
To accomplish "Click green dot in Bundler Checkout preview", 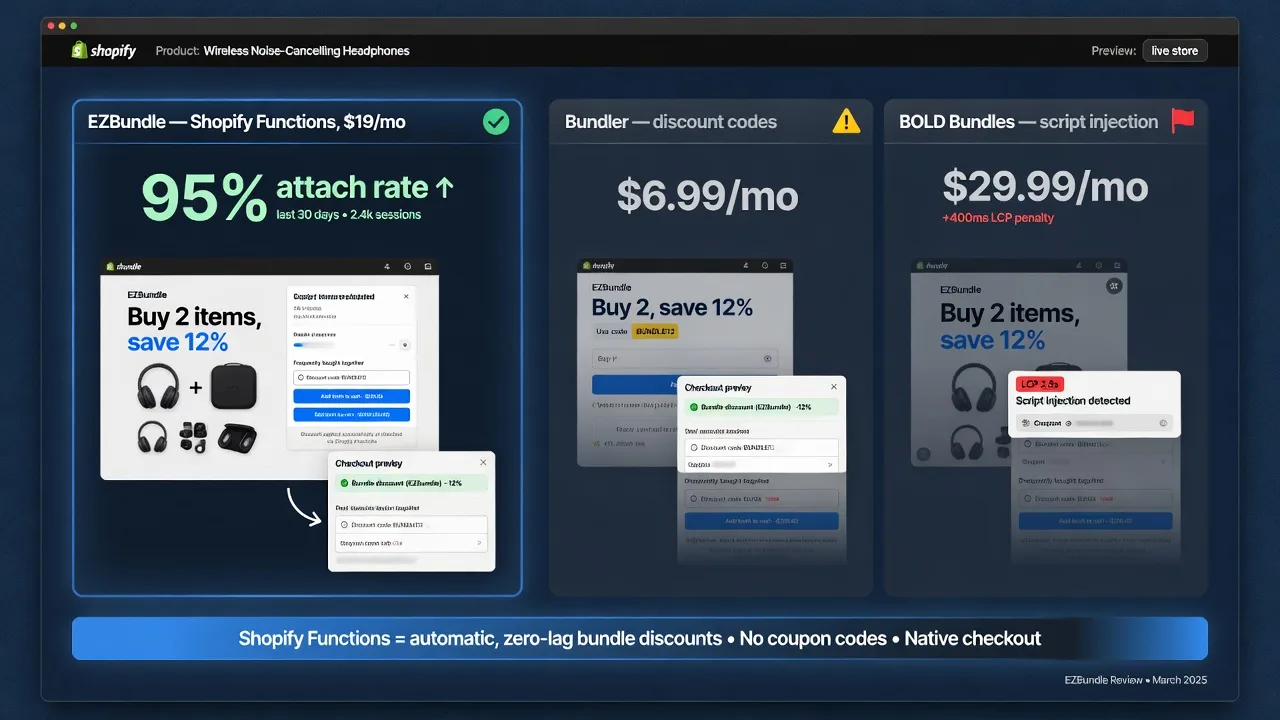I will point(694,407).
